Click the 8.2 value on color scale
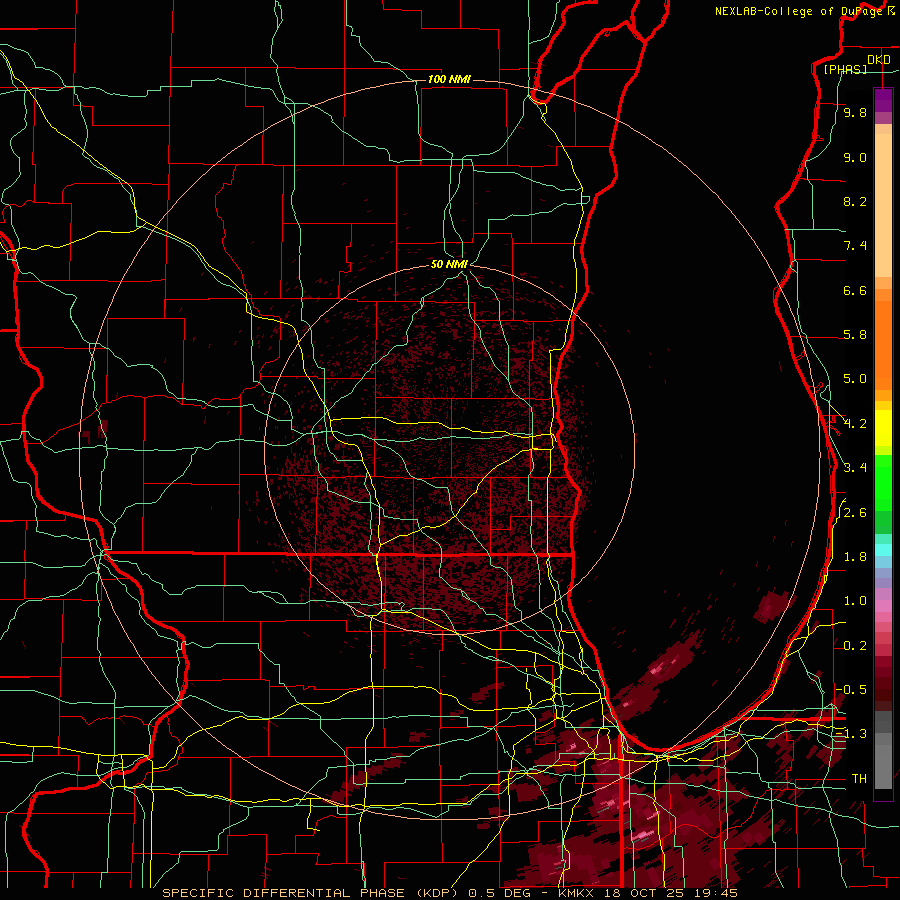The image size is (900, 900). tap(855, 201)
